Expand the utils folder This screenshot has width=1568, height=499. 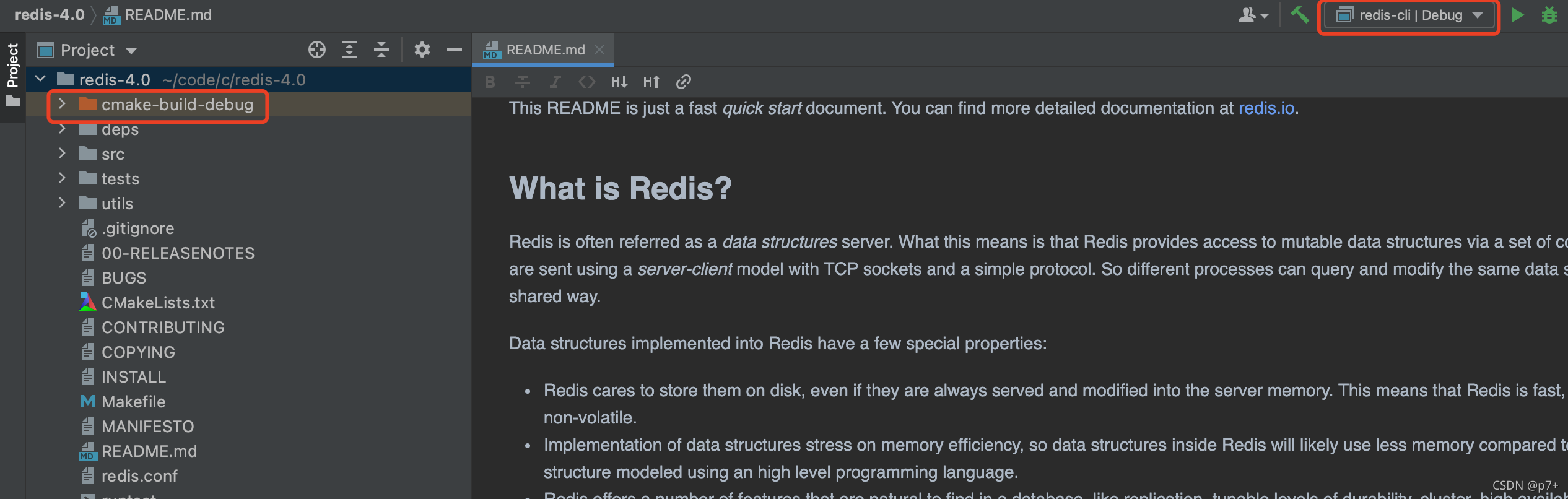(x=62, y=203)
